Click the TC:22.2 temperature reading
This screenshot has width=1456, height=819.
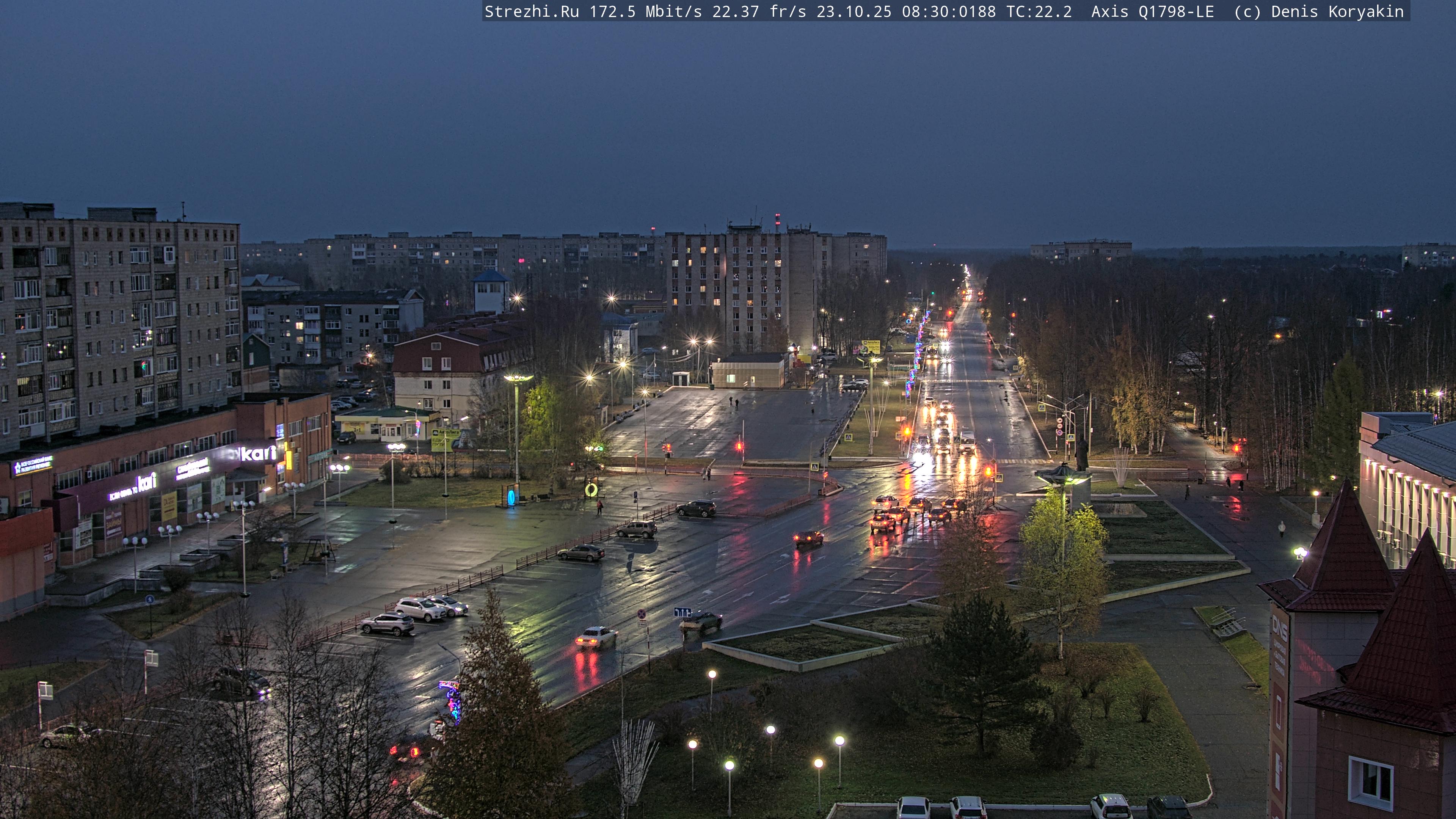tap(1038, 12)
